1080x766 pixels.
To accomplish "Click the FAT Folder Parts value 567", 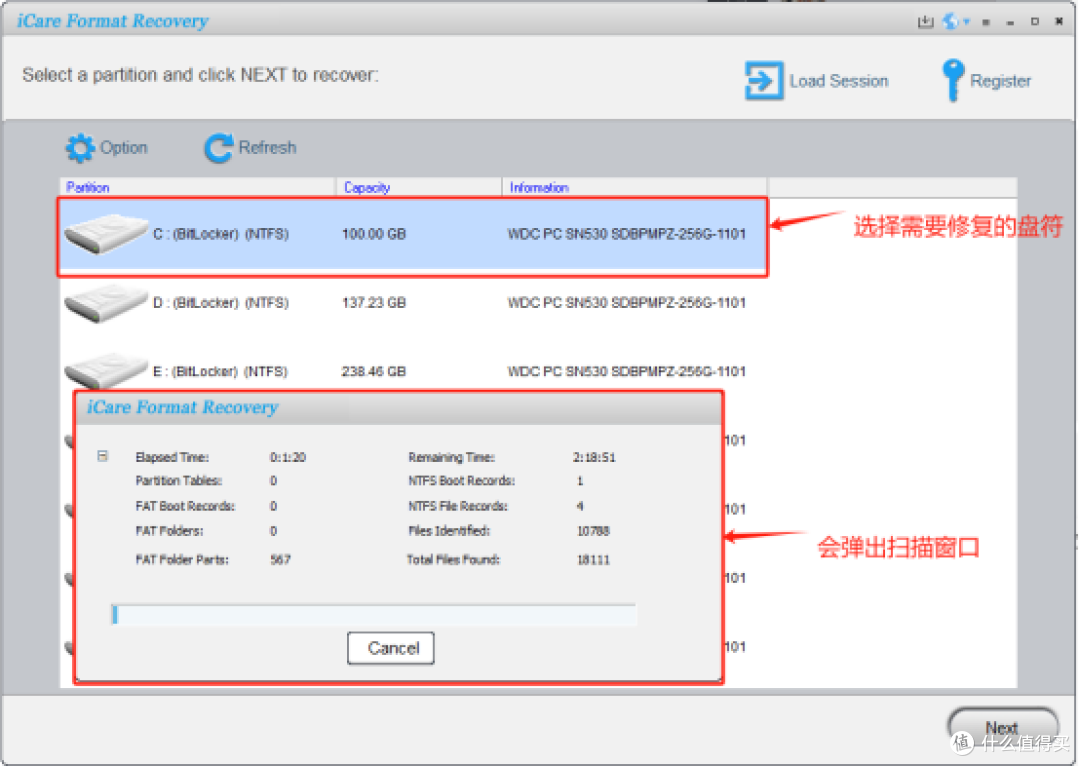I will (x=280, y=559).
